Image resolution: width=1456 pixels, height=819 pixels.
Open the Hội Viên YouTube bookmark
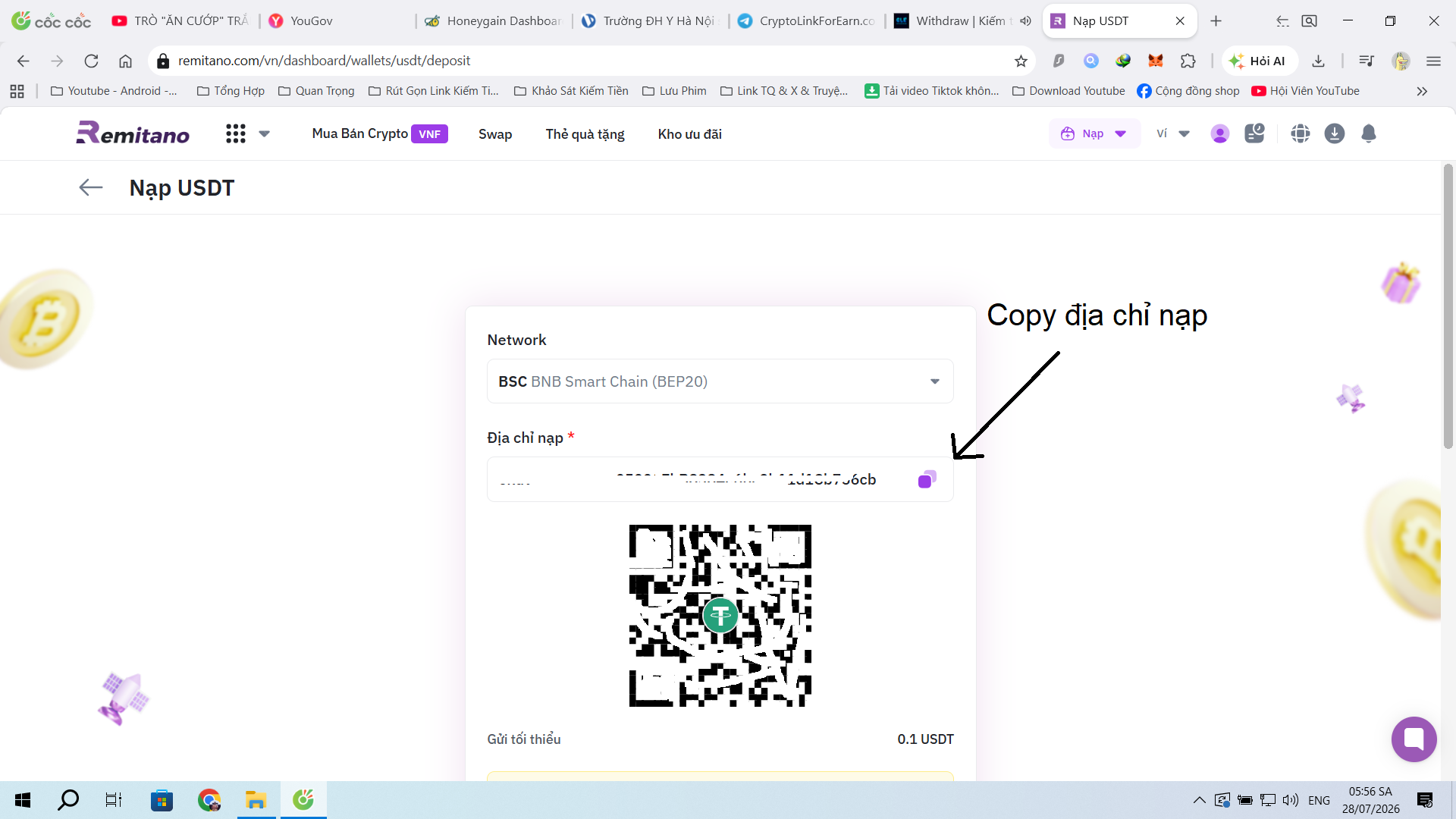[x=1306, y=91]
